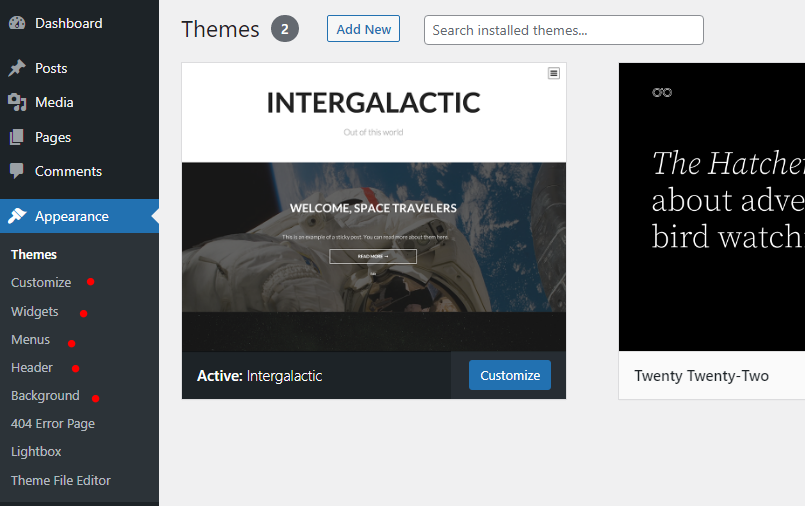
Task: Click the Twenty Twenty-Two theme name
Action: 701,376
